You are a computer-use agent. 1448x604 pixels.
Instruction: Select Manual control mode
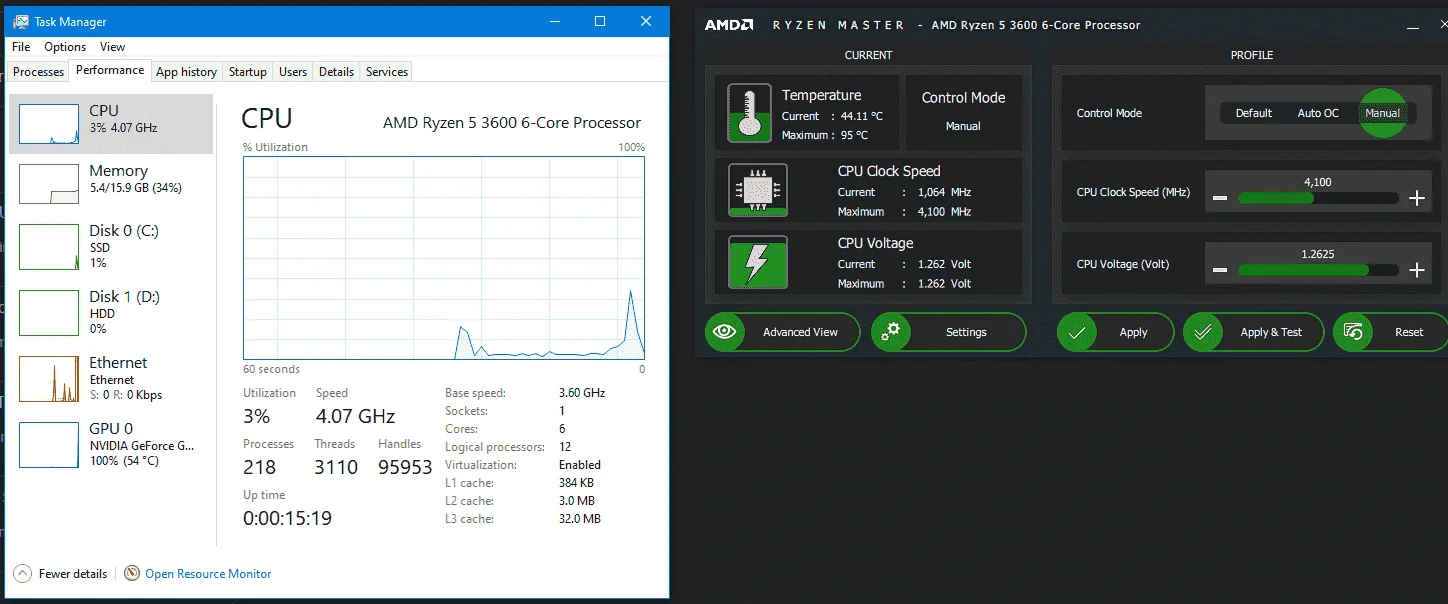click(1383, 113)
